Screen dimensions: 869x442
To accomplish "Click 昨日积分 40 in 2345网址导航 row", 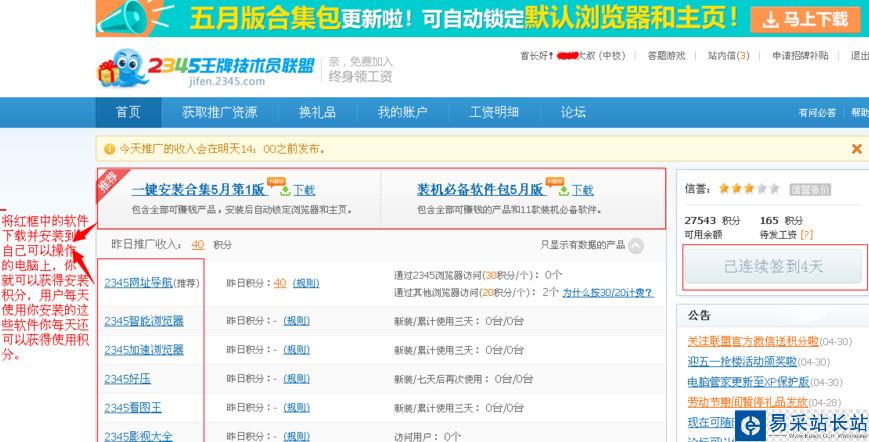I will click(280, 283).
